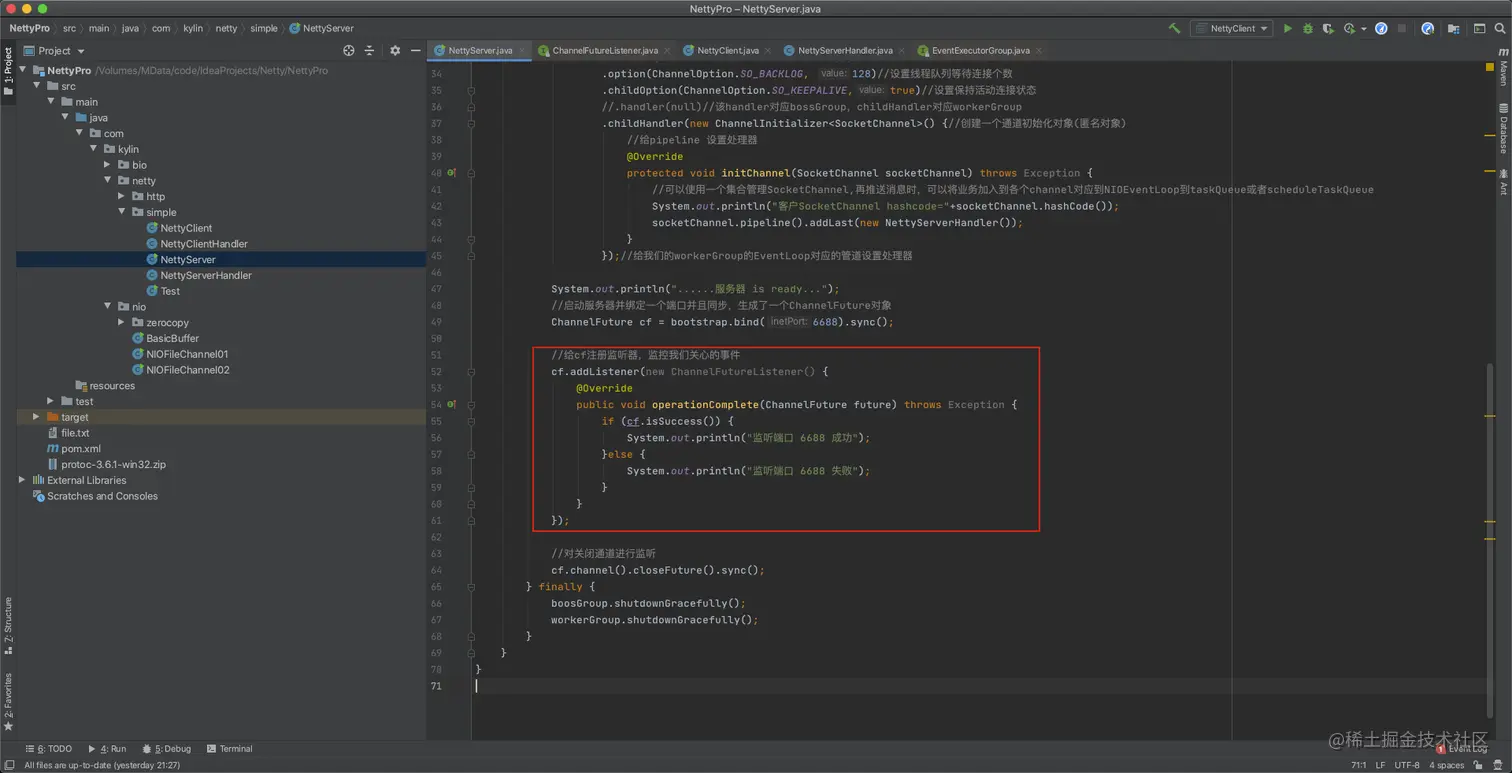The width and height of the screenshot is (1512, 773).
Task: Open the 4 spaces indent selector
Action: point(1446,765)
